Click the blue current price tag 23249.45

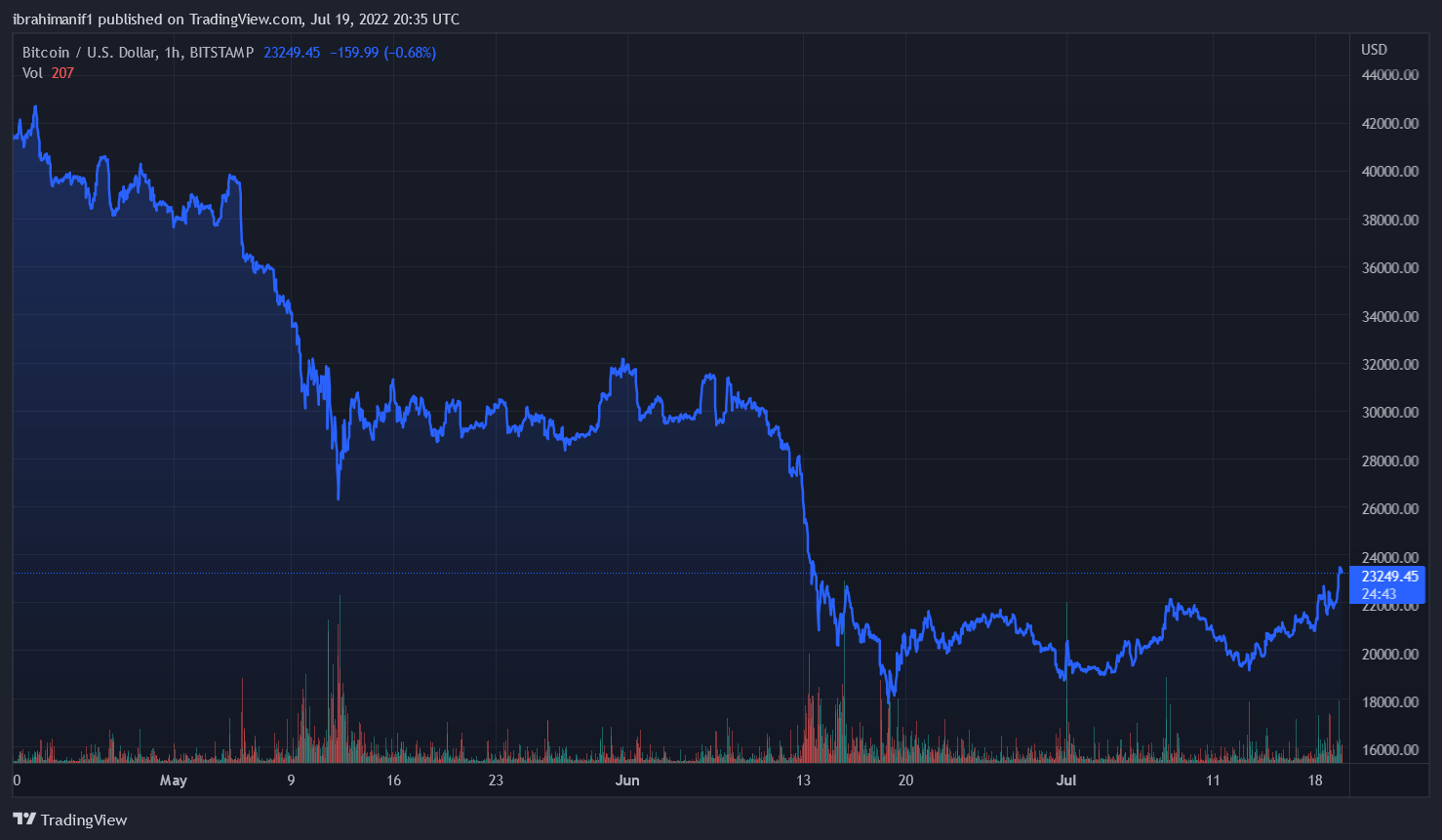[1388, 577]
